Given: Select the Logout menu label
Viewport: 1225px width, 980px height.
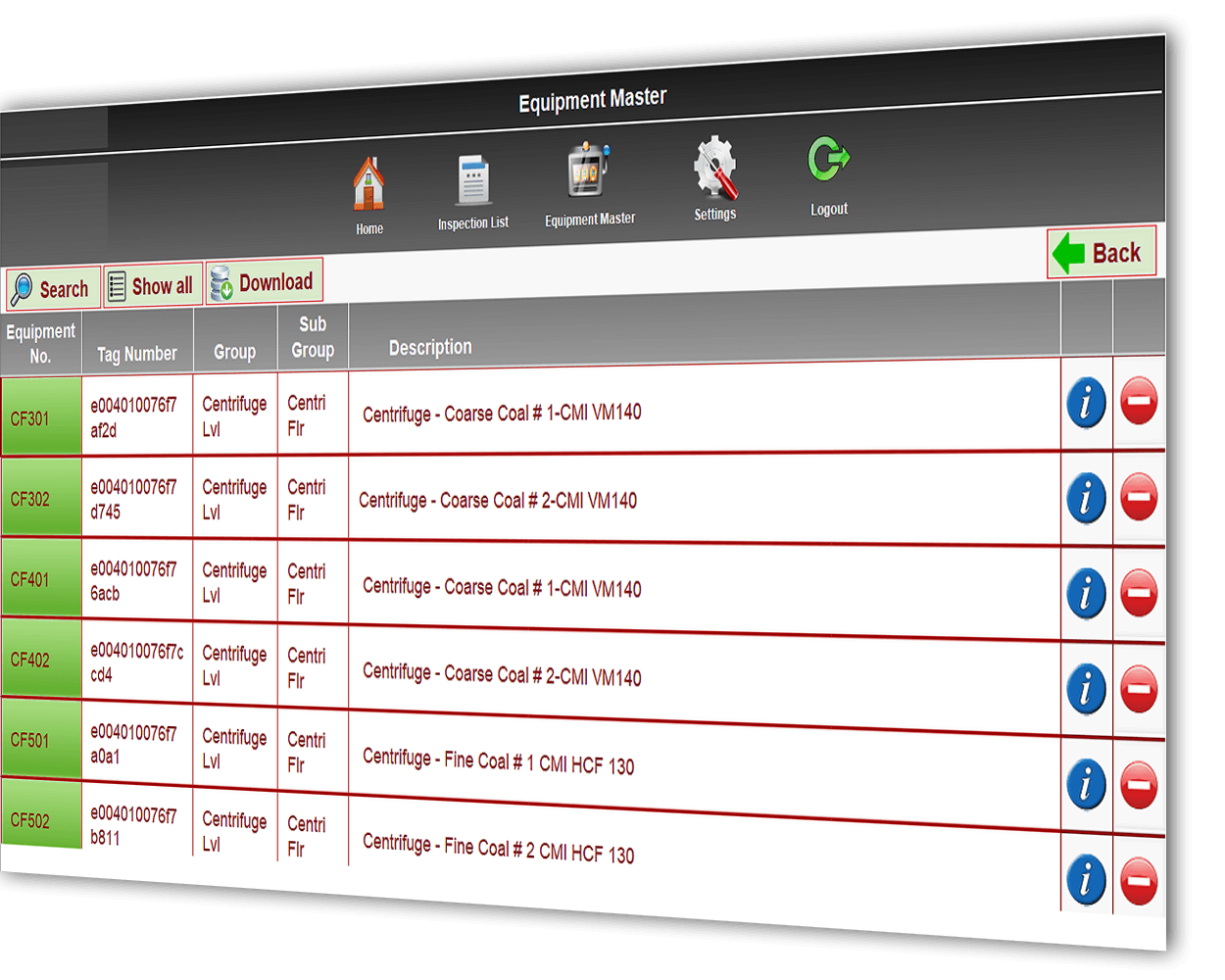Looking at the screenshot, I should pyautogui.click(x=829, y=210).
